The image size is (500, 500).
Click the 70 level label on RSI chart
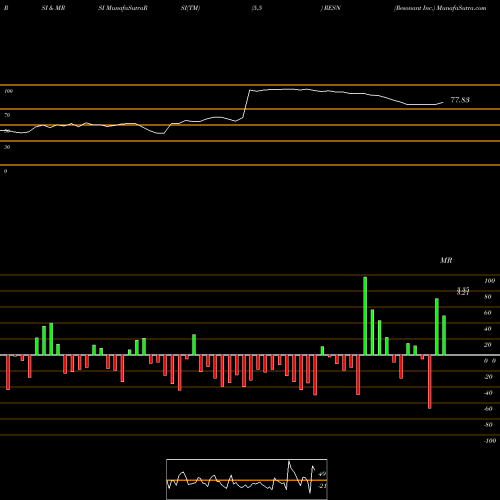[7, 115]
